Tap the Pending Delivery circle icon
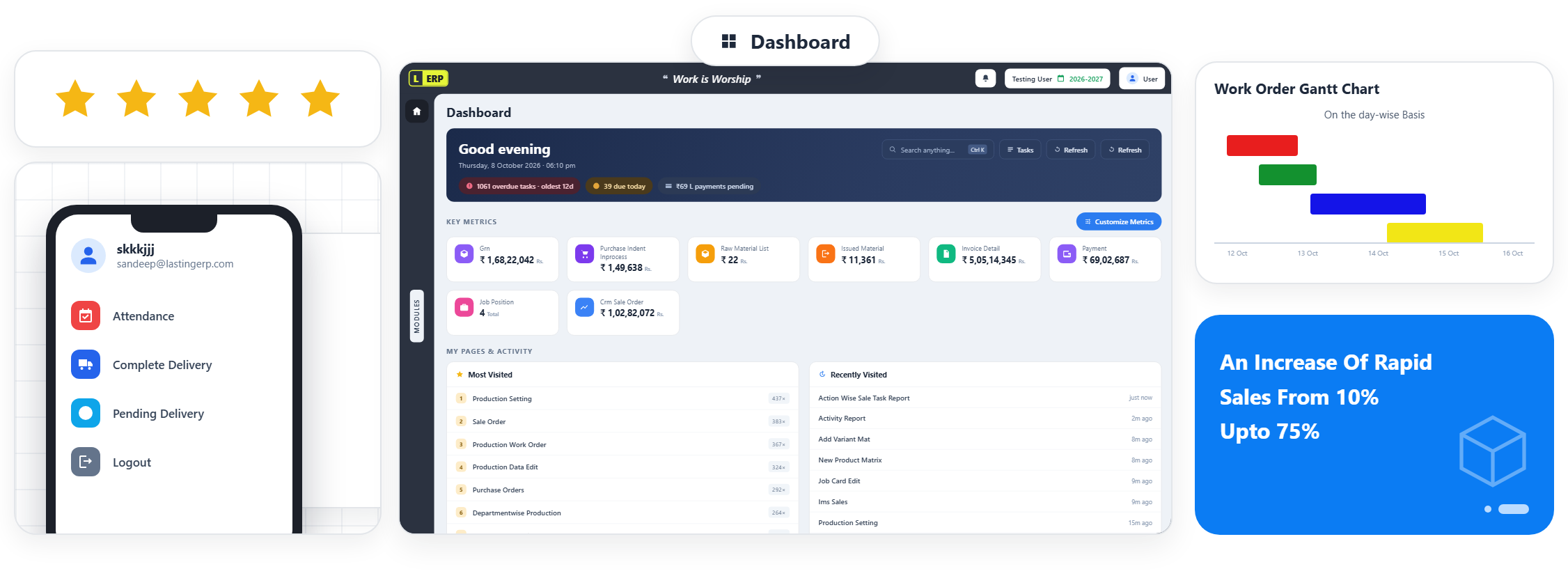 click(x=86, y=413)
